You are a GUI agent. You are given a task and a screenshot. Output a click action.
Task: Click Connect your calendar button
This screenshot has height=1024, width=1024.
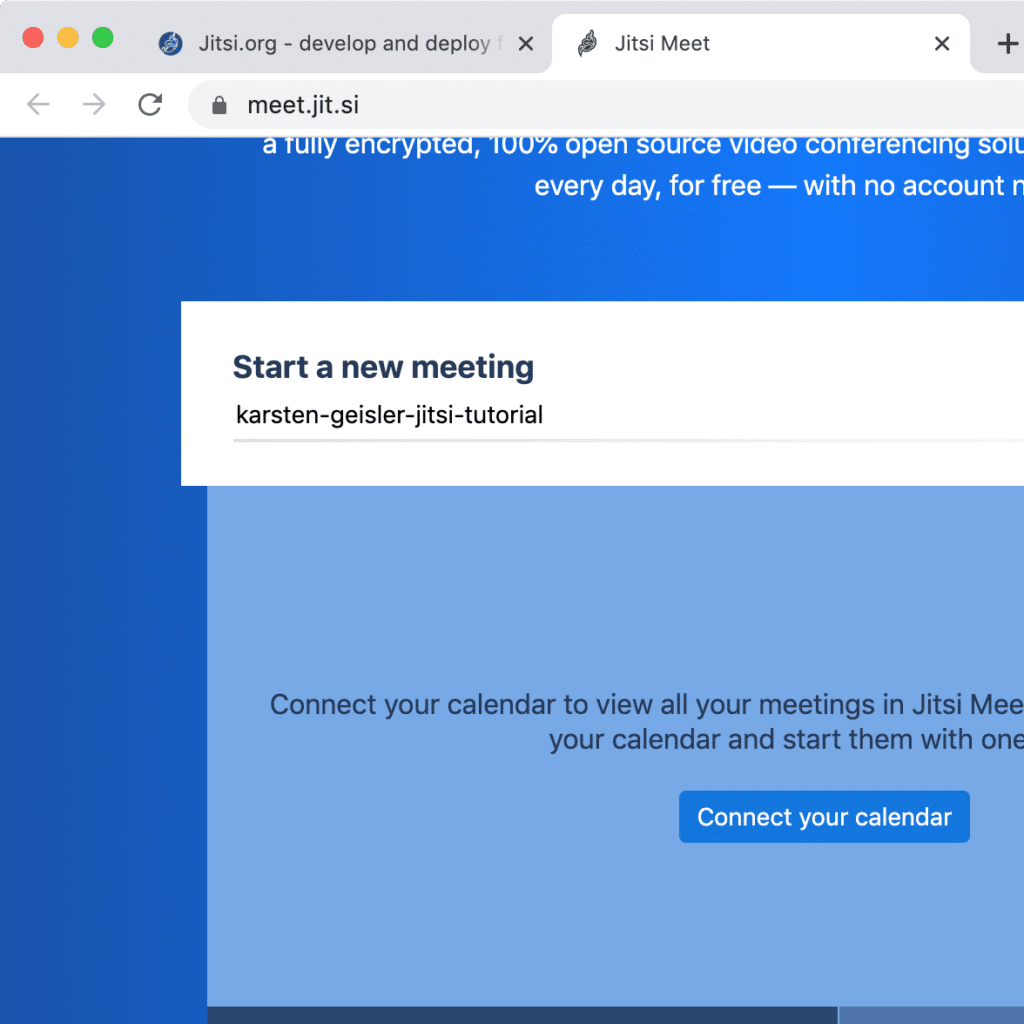(824, 817)
